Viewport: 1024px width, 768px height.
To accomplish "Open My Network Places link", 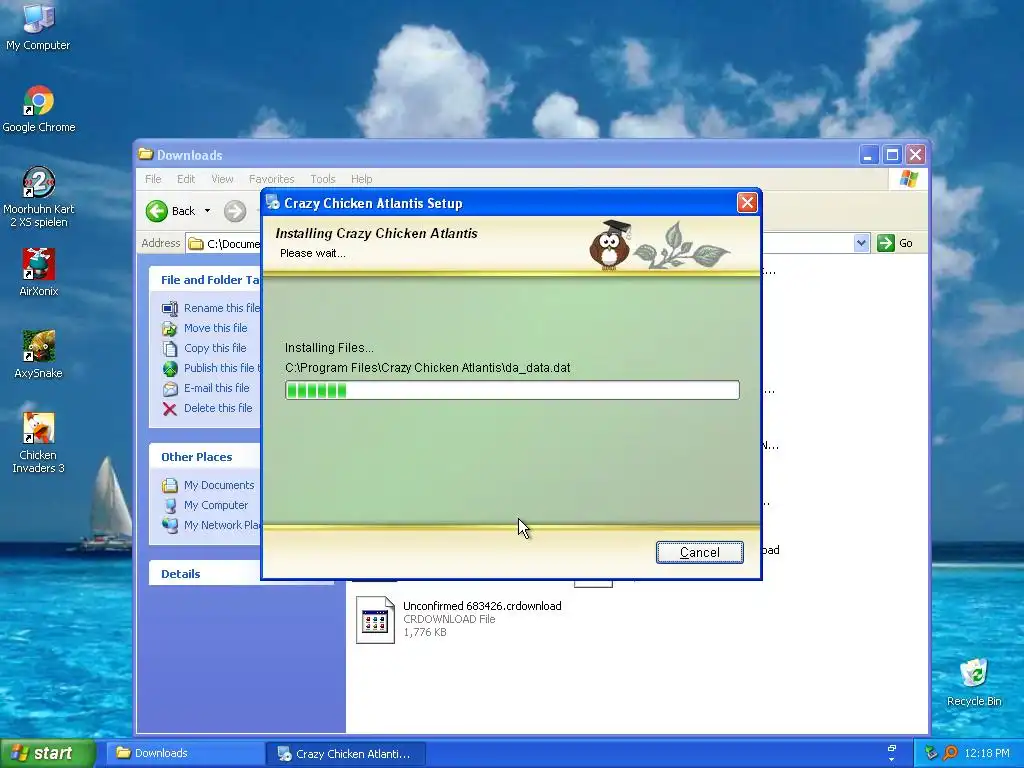I will tap(222, 525).
